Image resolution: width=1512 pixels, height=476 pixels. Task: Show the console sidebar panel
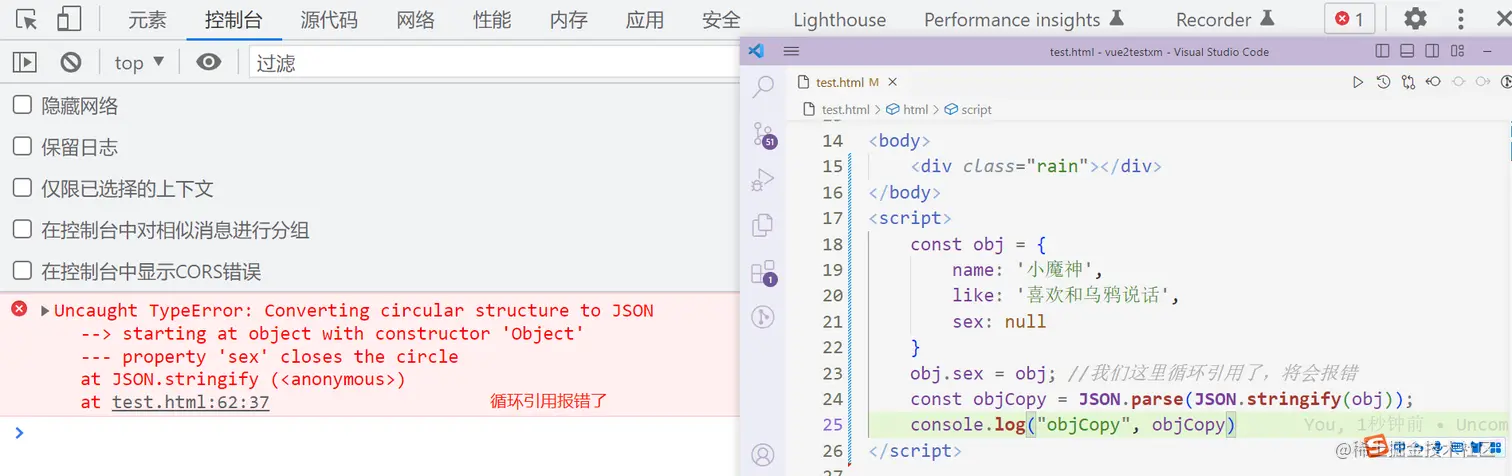pos(24,62)
